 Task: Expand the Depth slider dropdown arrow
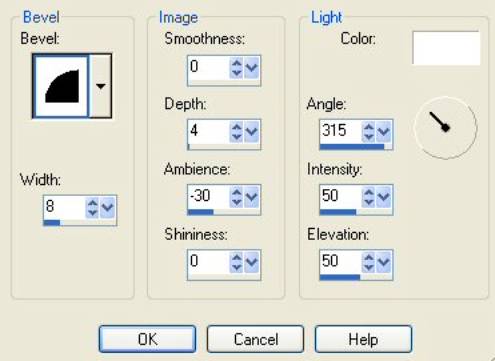[x=252, y=132]
